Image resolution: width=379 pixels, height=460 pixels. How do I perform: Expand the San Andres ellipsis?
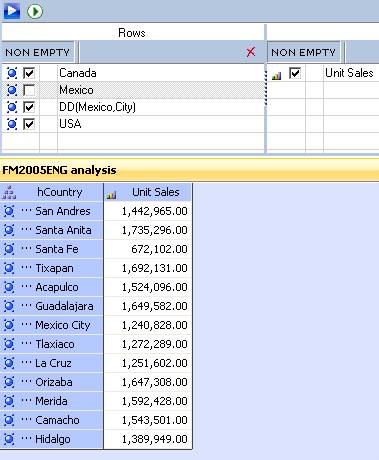[26, 211]
